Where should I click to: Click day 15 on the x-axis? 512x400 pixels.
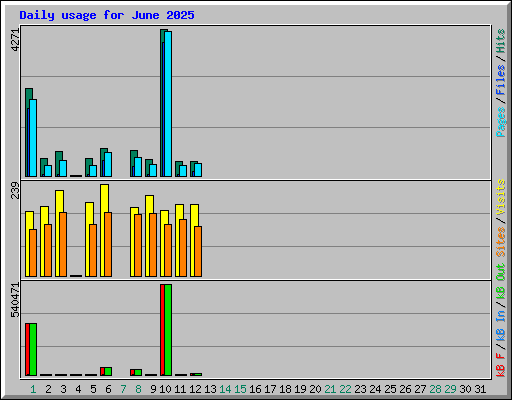(240, 389)
